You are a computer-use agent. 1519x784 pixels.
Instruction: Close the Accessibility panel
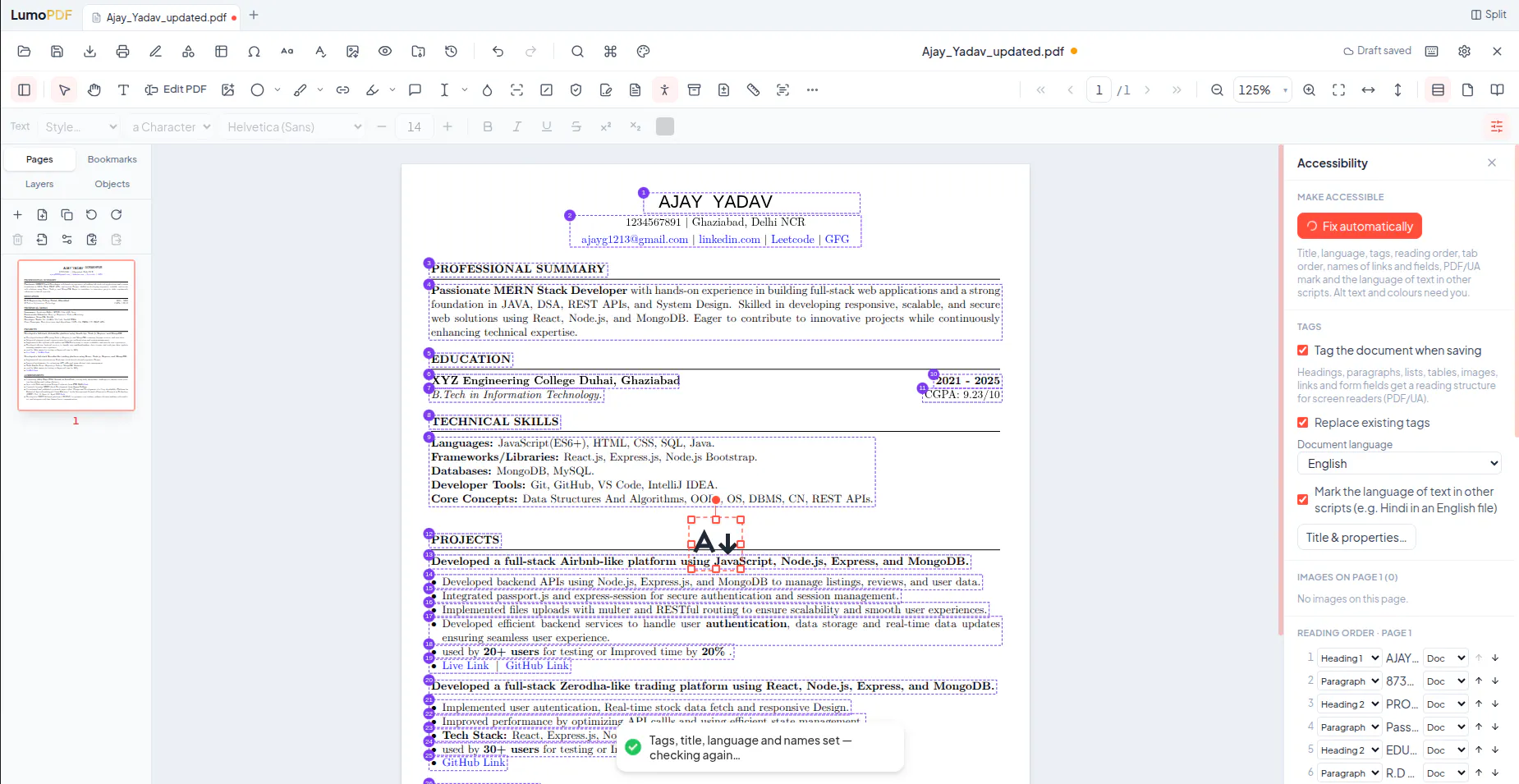[x=1492, y=163]
